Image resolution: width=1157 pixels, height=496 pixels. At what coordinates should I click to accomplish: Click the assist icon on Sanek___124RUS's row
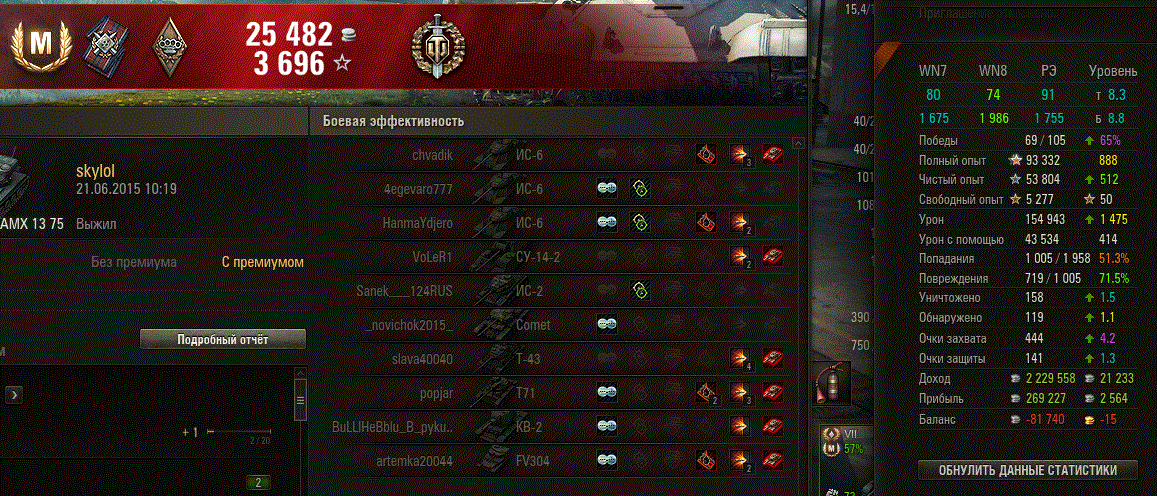tap(640, 290)
